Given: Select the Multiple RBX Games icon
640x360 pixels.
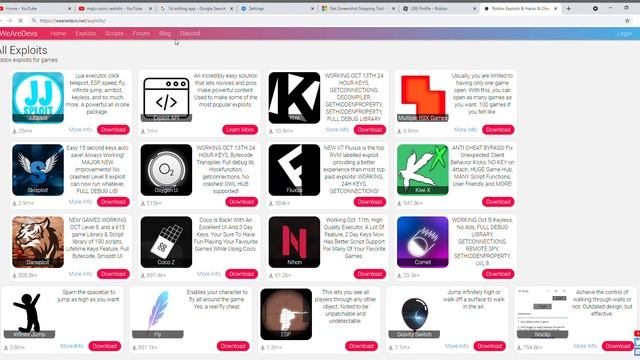Looking at the screenshot, I should point(422,98).
